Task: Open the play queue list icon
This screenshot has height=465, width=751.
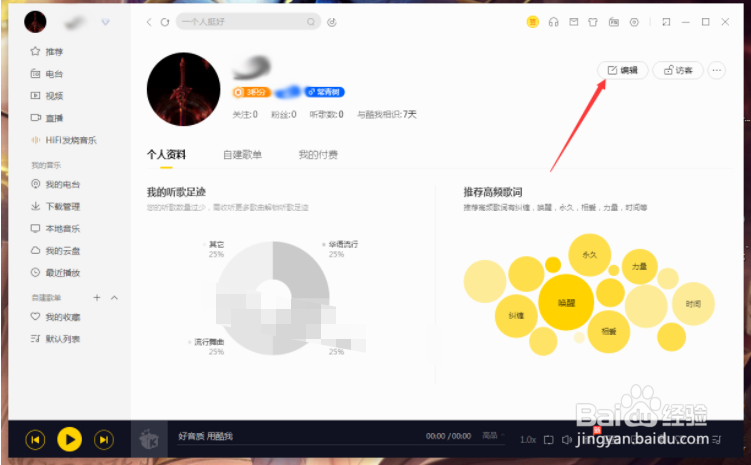Action: point(717,439)
